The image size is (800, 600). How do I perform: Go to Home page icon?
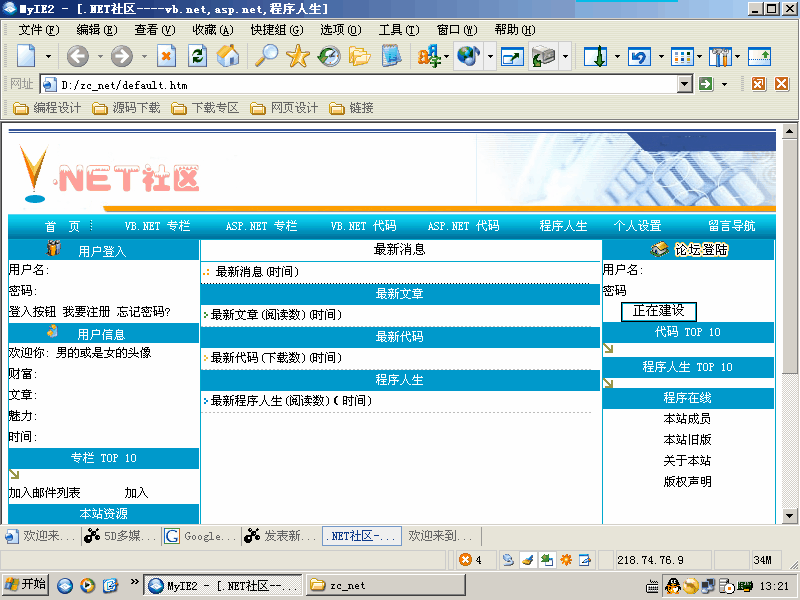tap(228, 56)
